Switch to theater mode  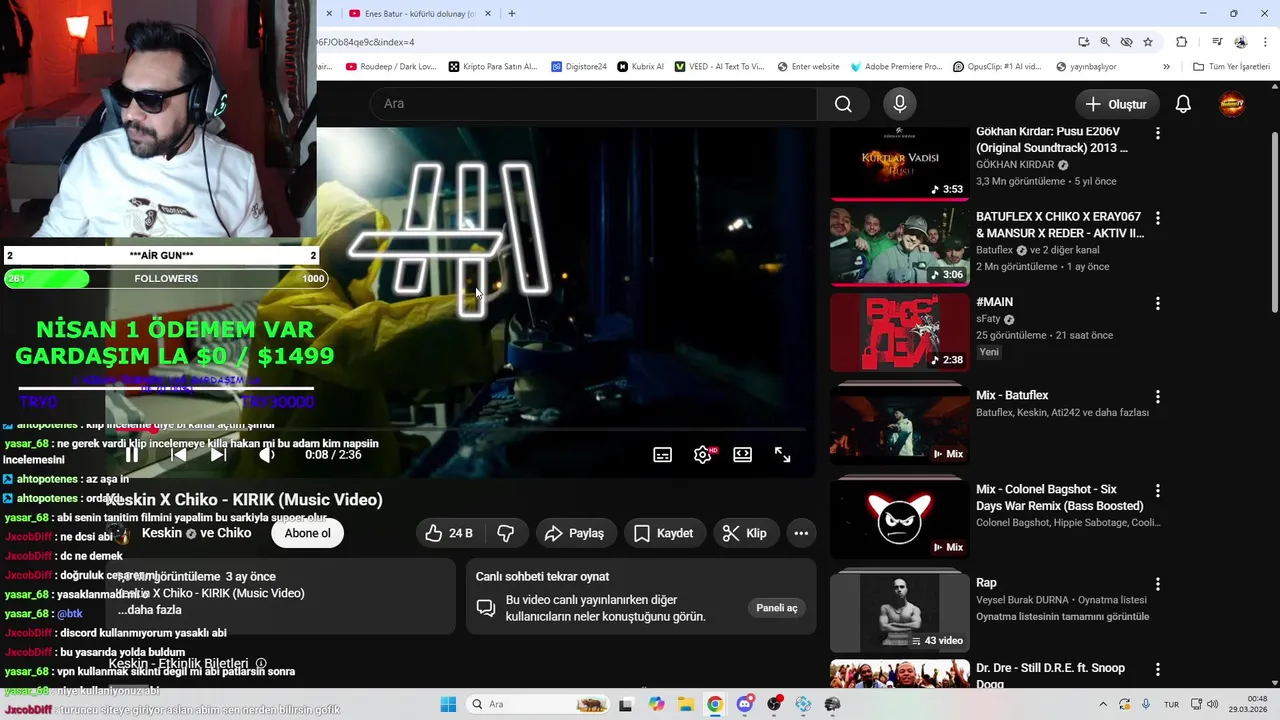point(742,455)
